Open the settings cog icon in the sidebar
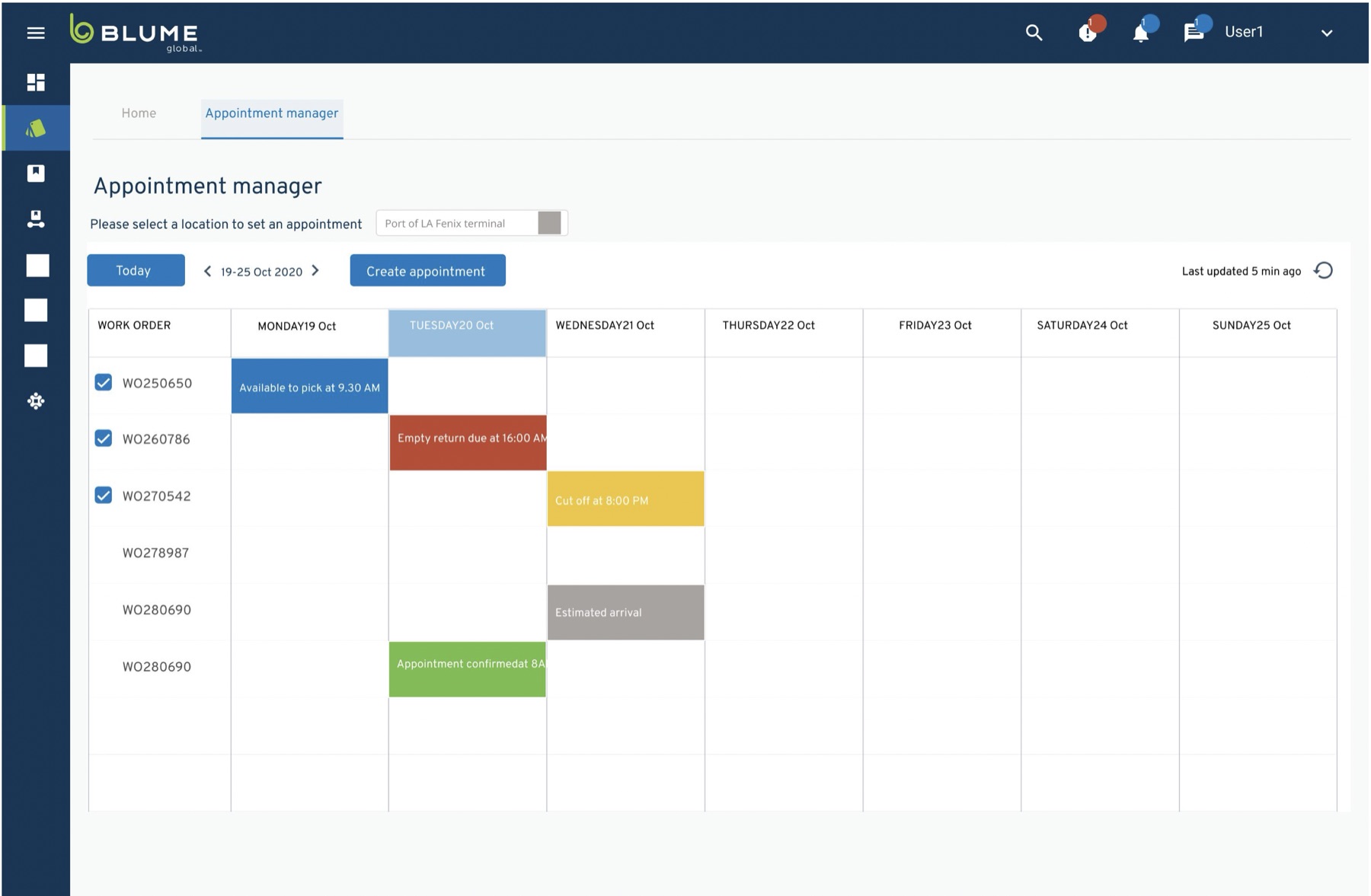Viewport: 1371px width, 896px height. coord(36,401)
